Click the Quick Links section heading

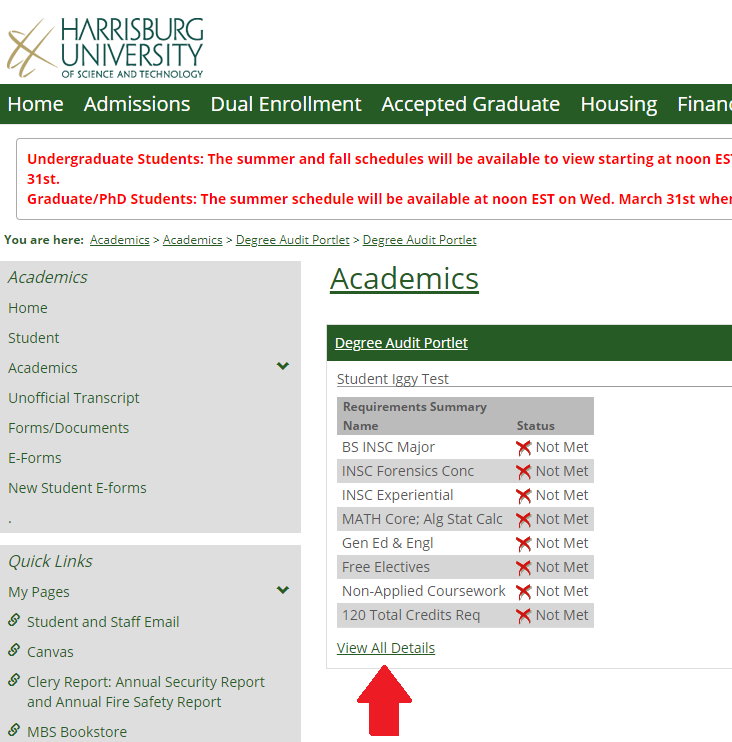50,561
